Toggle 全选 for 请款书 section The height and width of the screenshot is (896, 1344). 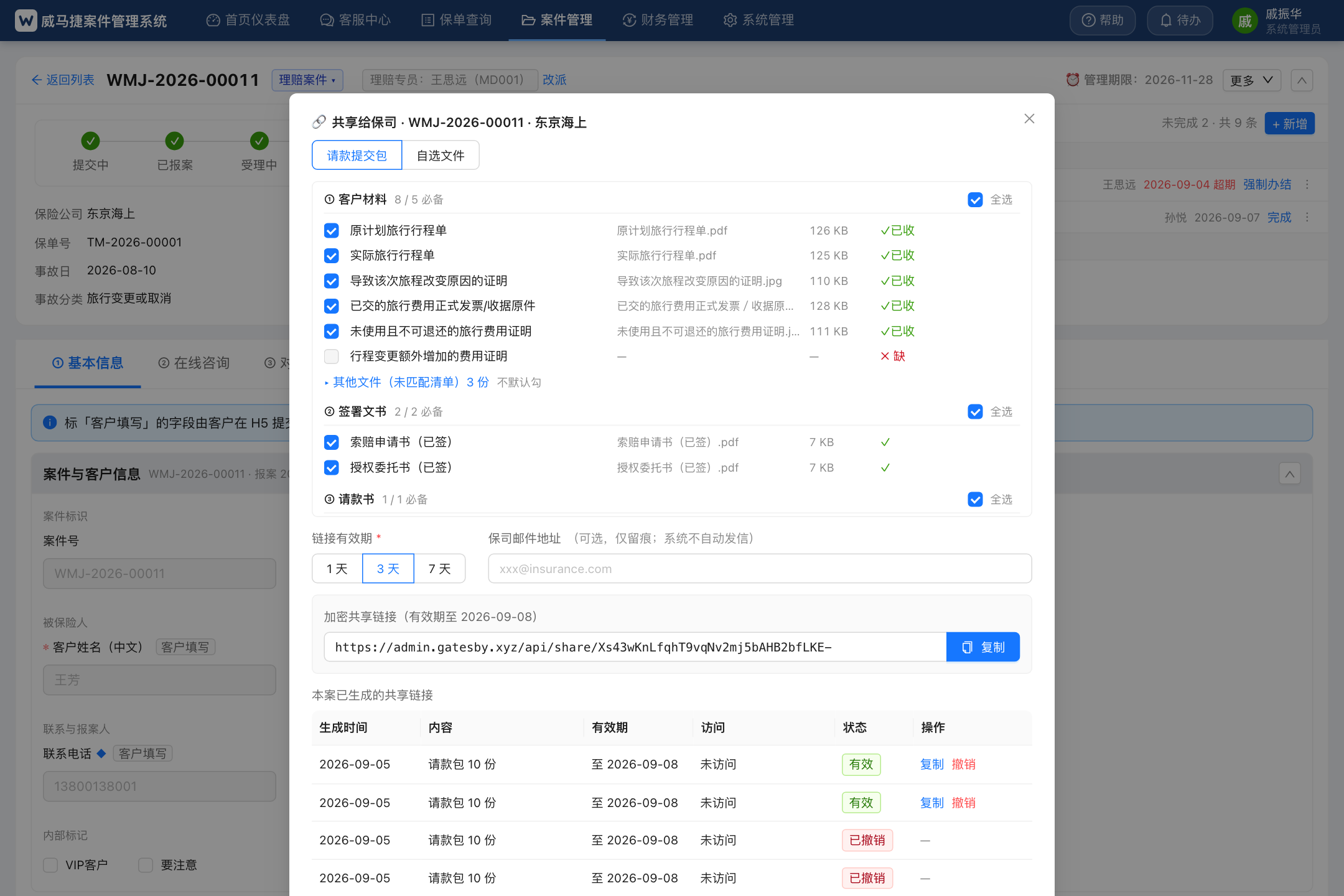pyautogui.click(x=976, y=500)
